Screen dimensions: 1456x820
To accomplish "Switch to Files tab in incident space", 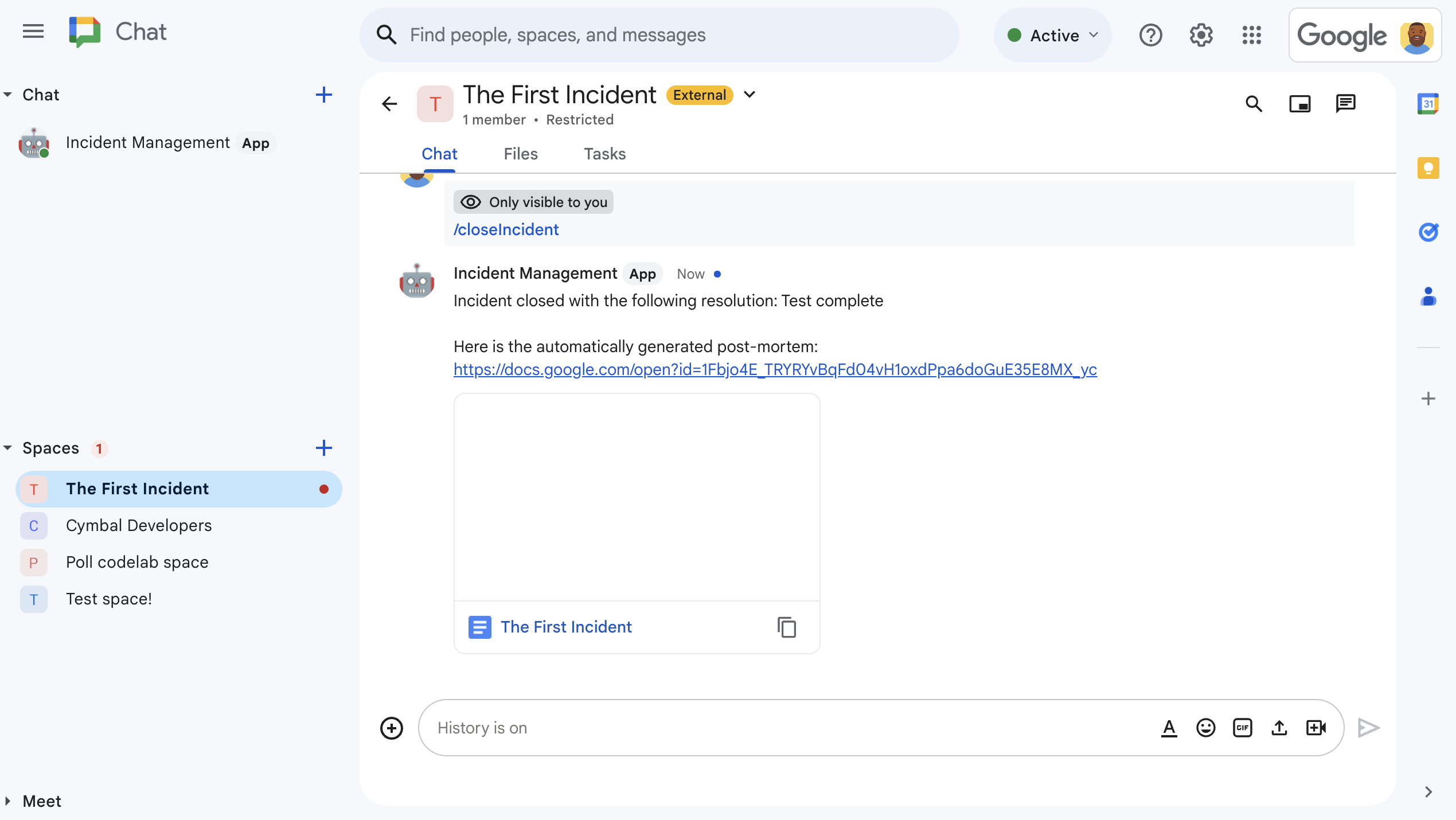I will coord(520,154).
